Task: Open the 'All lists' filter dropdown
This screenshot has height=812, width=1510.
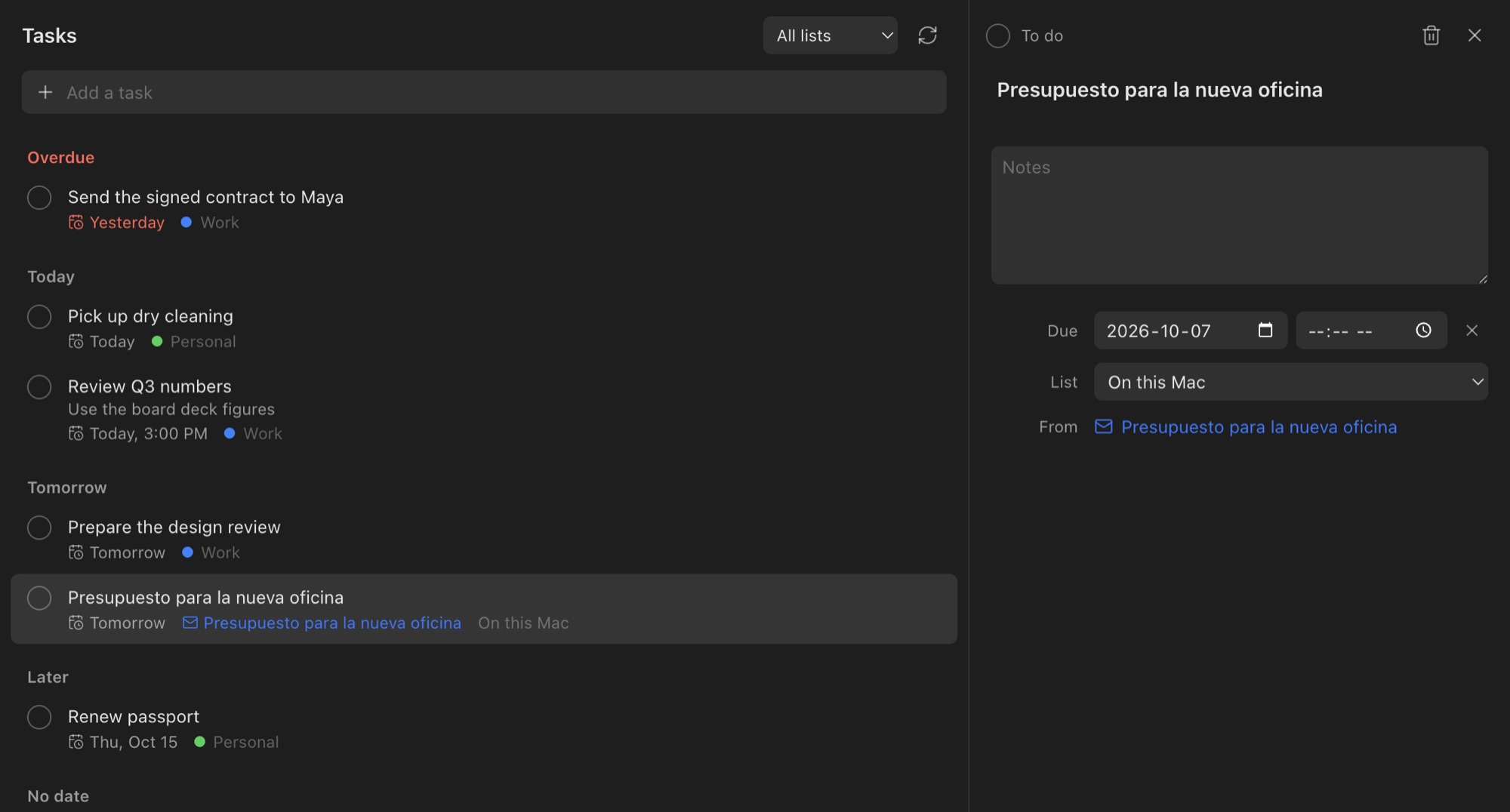Action: click(830, 35)
